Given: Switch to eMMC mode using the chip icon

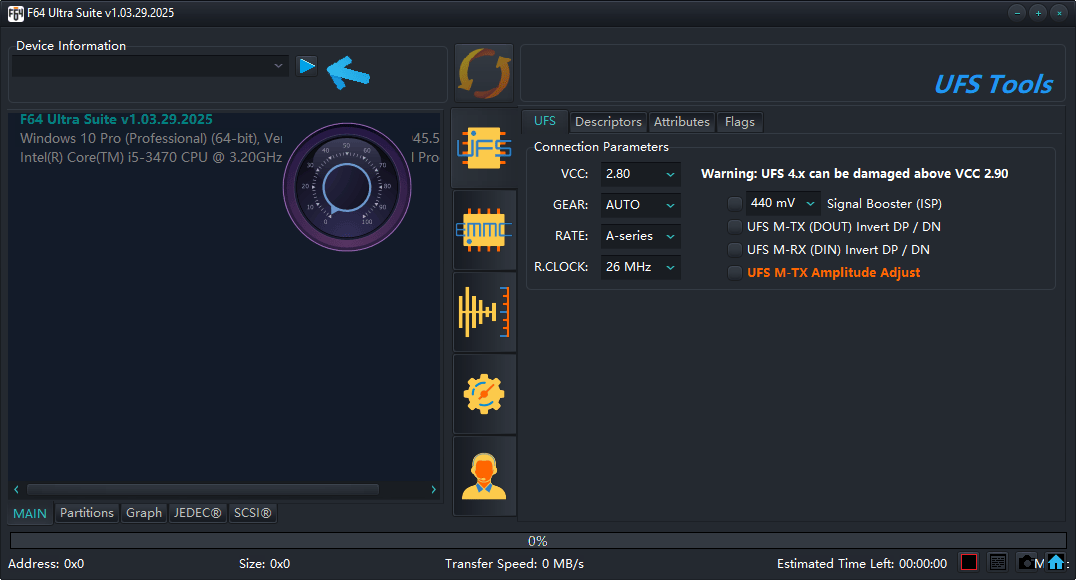Looking at the screenshot, I should coord(484,230).
